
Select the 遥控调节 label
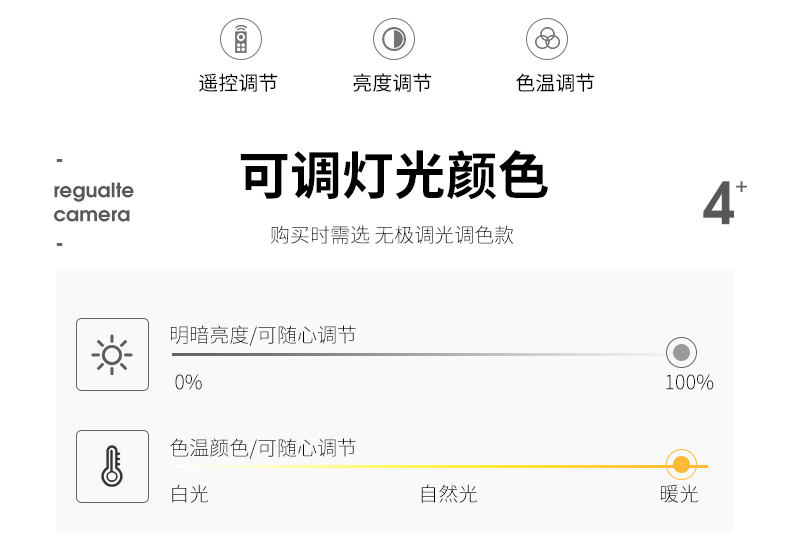[238, 83]
